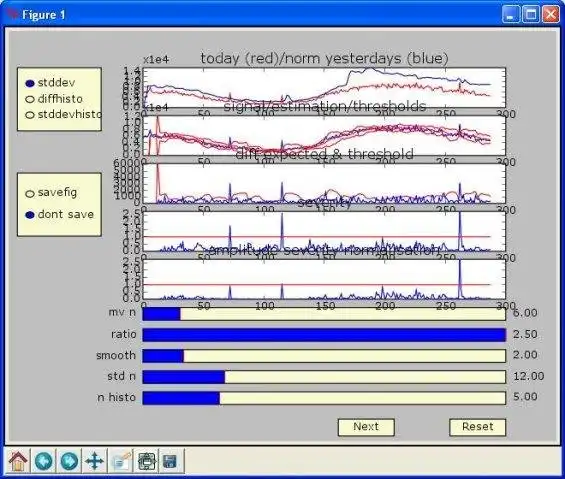
Task: Select the diffhisto radio option
Action: pos(30,99)
